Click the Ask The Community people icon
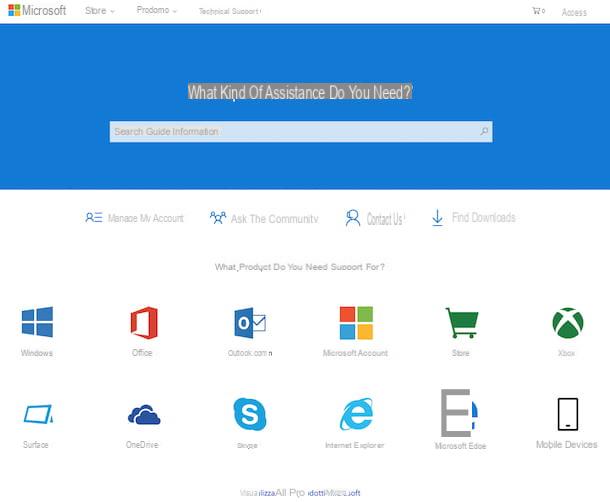The width and height of the screenshot is (610, 502). click(218, 218)
